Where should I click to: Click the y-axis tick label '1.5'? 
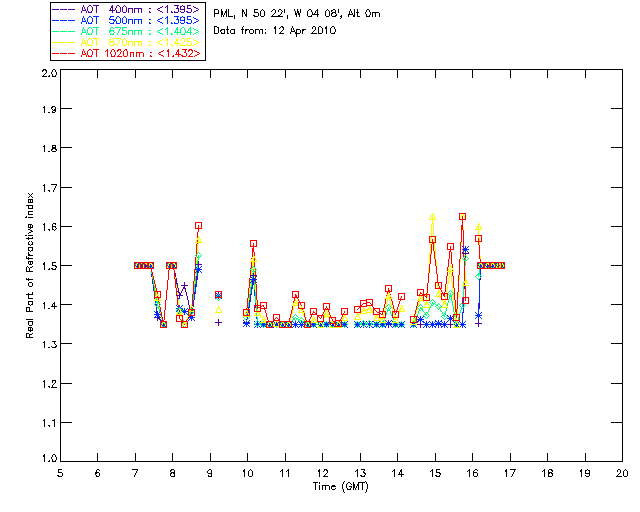[x=49, y=266]
